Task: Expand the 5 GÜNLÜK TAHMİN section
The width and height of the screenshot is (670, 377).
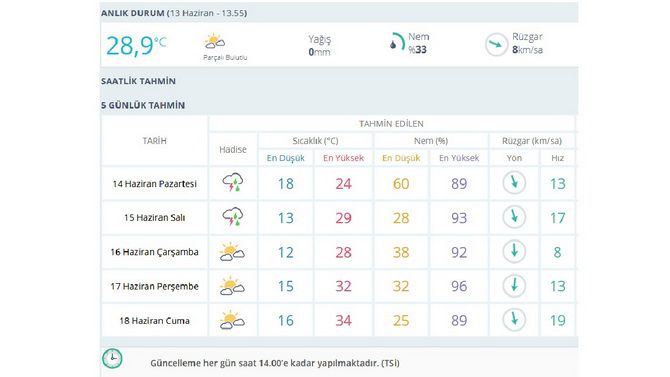Action: 143,105
